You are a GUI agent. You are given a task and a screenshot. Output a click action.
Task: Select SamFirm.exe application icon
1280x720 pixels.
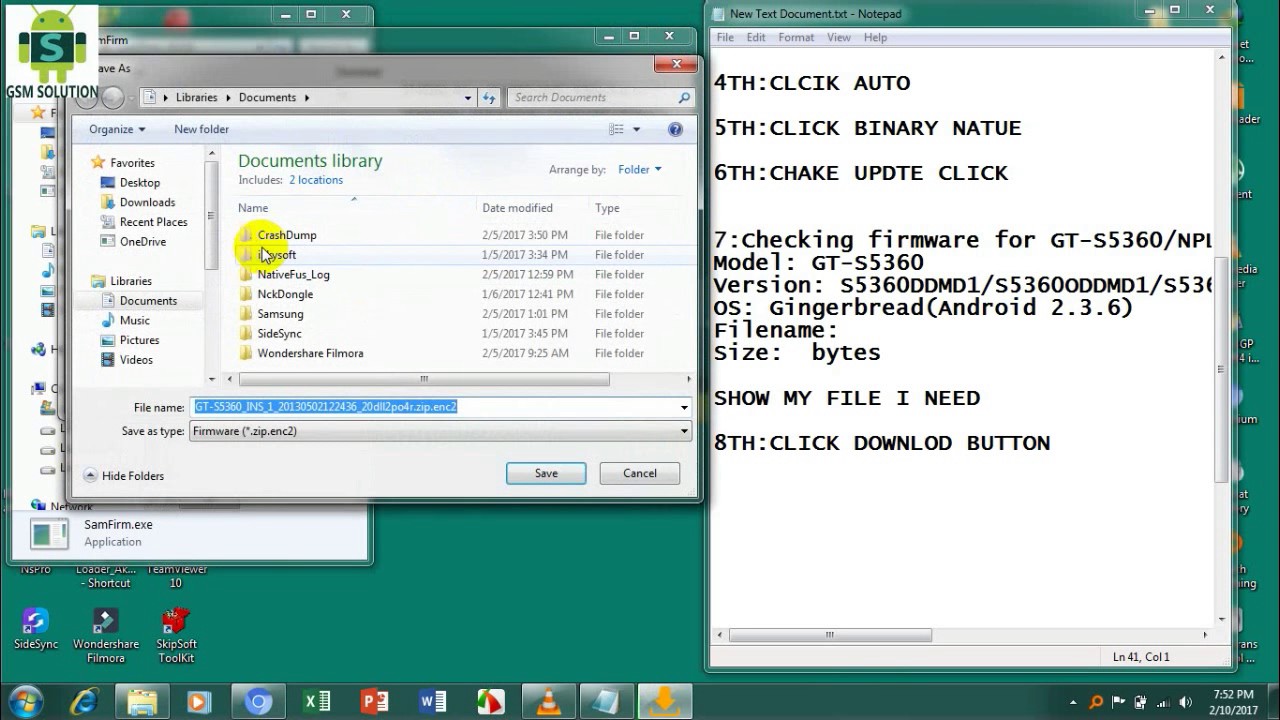49,534
